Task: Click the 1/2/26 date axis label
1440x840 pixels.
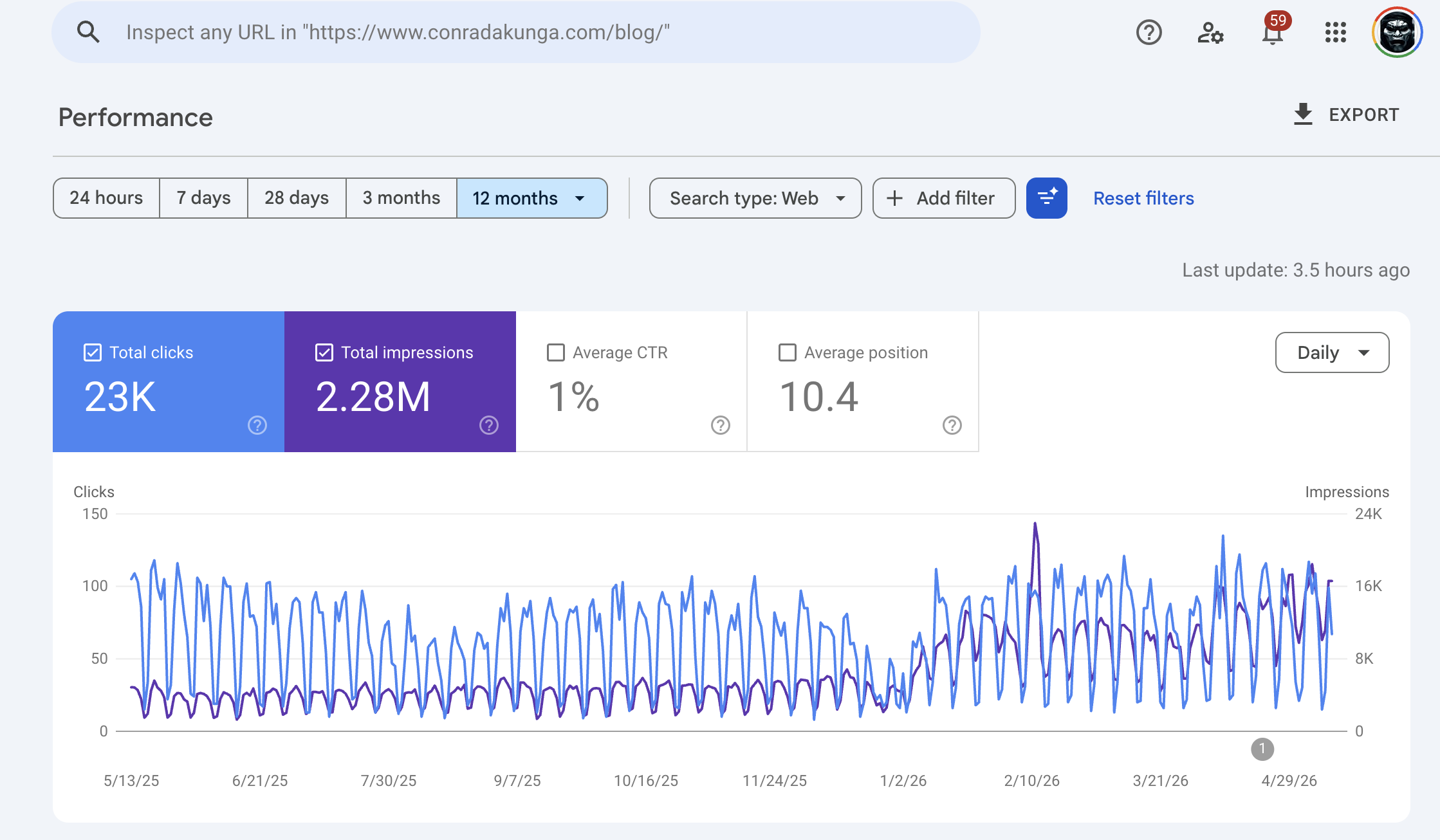Action: (903, 781)
